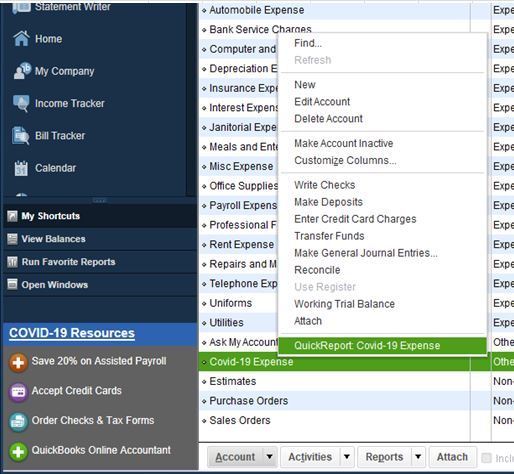Image resolution: width=514 pixels, height=474 pixels.
Task: Open Order Checks & Tax Forms icon
Action: click(x=18, y=422)
